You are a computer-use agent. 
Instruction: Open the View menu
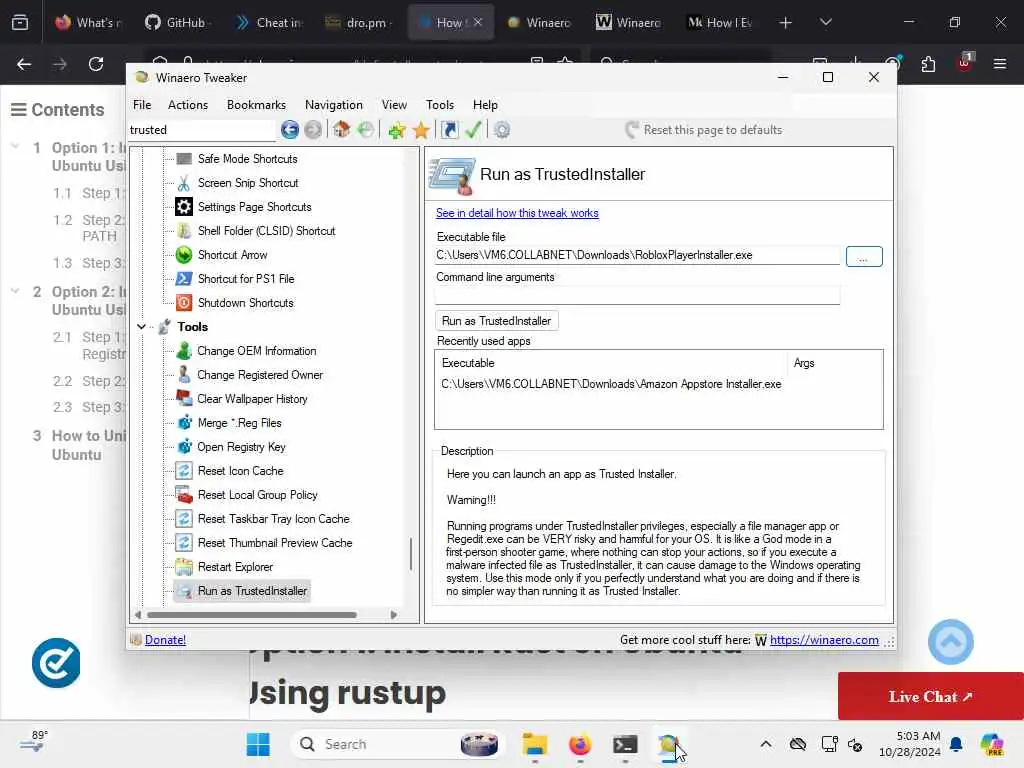click(x=394, y=104)
